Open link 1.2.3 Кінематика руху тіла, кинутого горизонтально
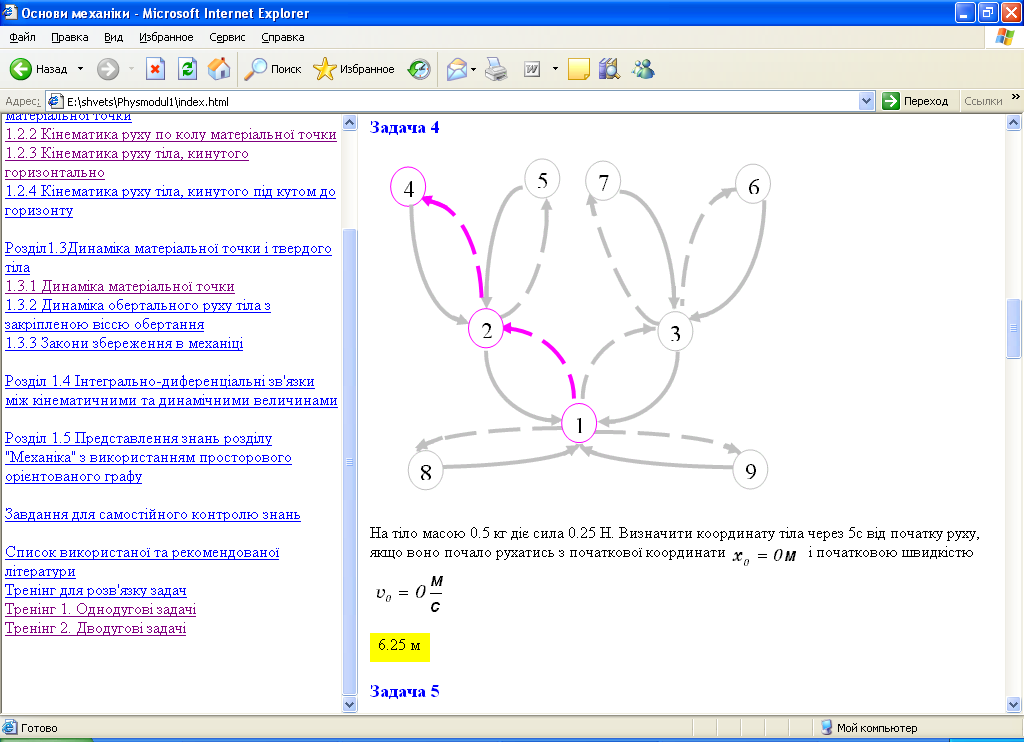This screenshot has width=1024, height=742. (127, 163)
